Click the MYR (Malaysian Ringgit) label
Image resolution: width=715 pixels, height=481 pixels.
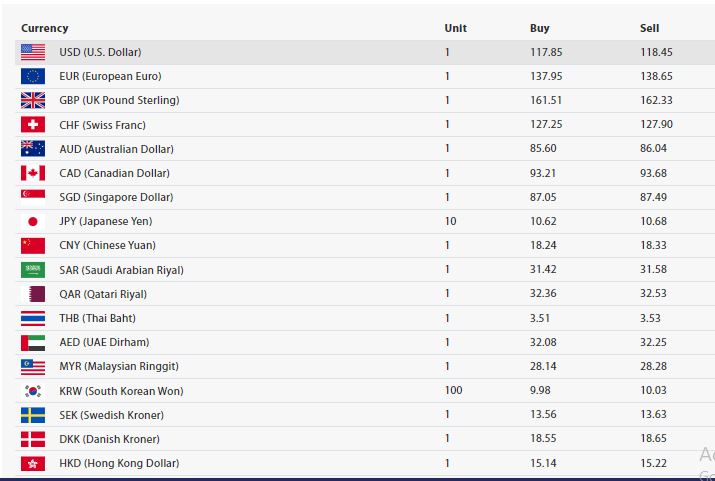tap(119, 367)
